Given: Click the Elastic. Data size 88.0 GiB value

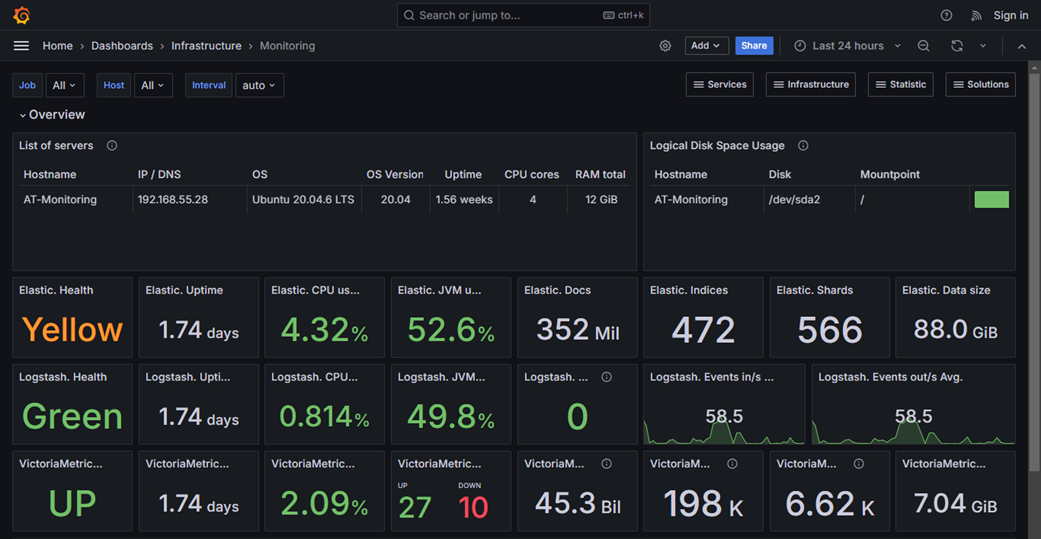Looking at the screenshot, I should tap(955, 329).
